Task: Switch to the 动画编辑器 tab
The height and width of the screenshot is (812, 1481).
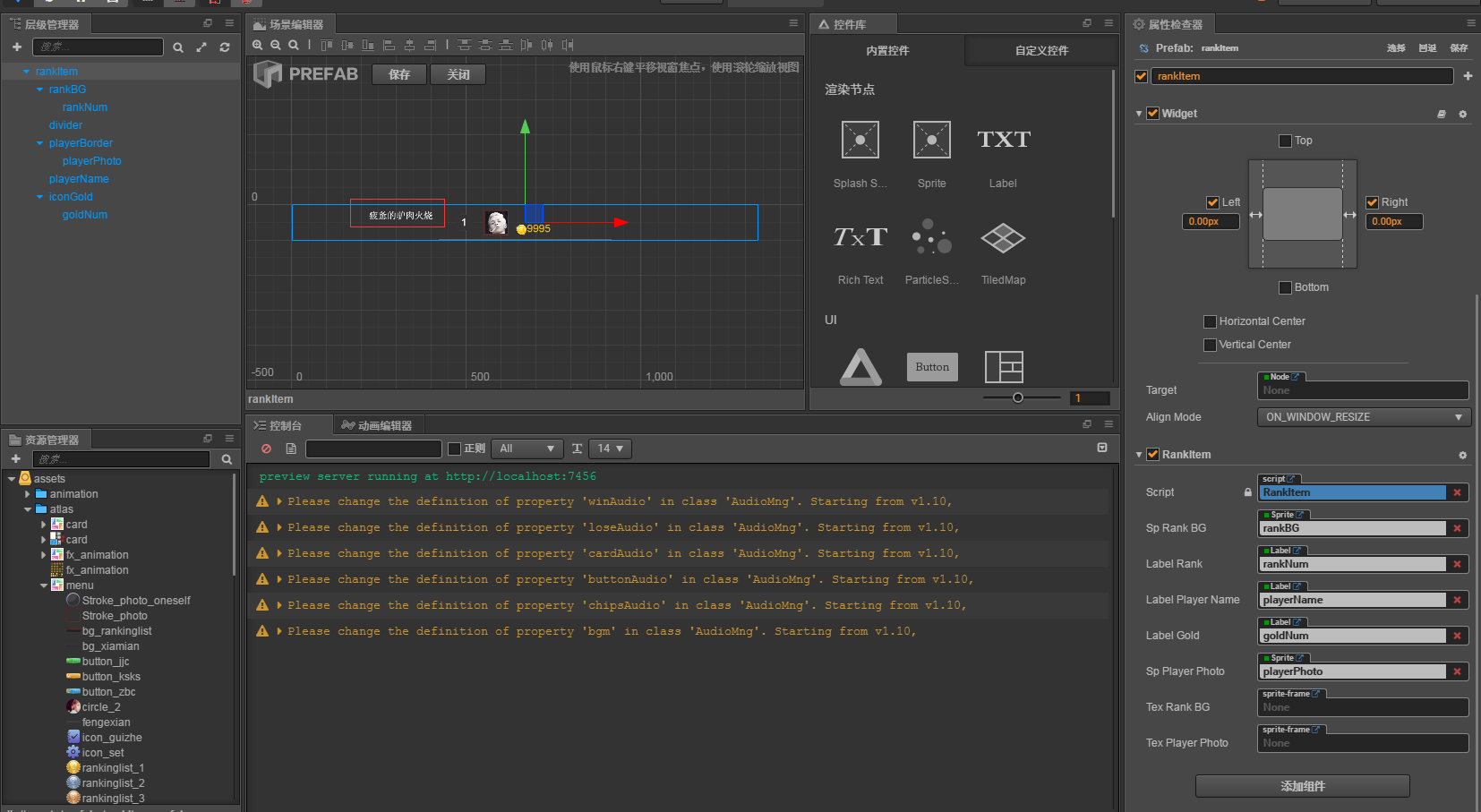Action: point(377,425)
